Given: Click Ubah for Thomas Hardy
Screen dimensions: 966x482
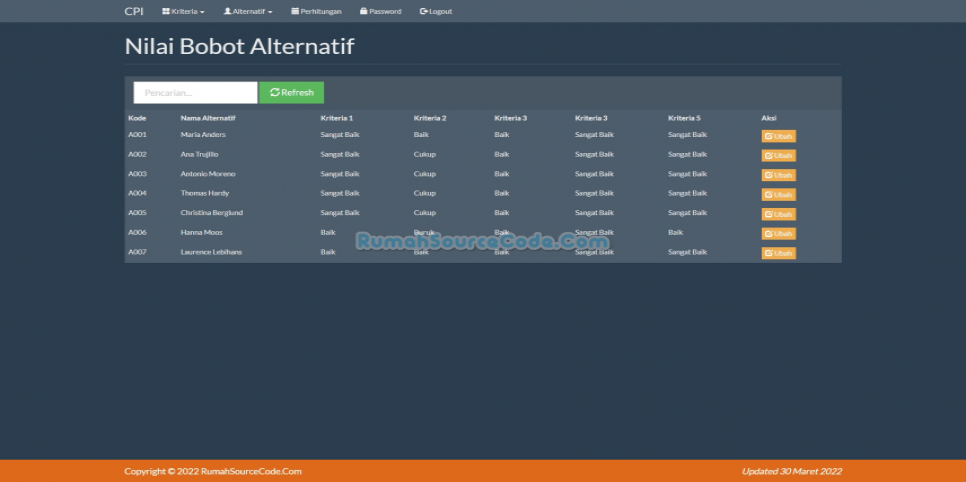Looking at the screenshot, I should pos(779,195).
